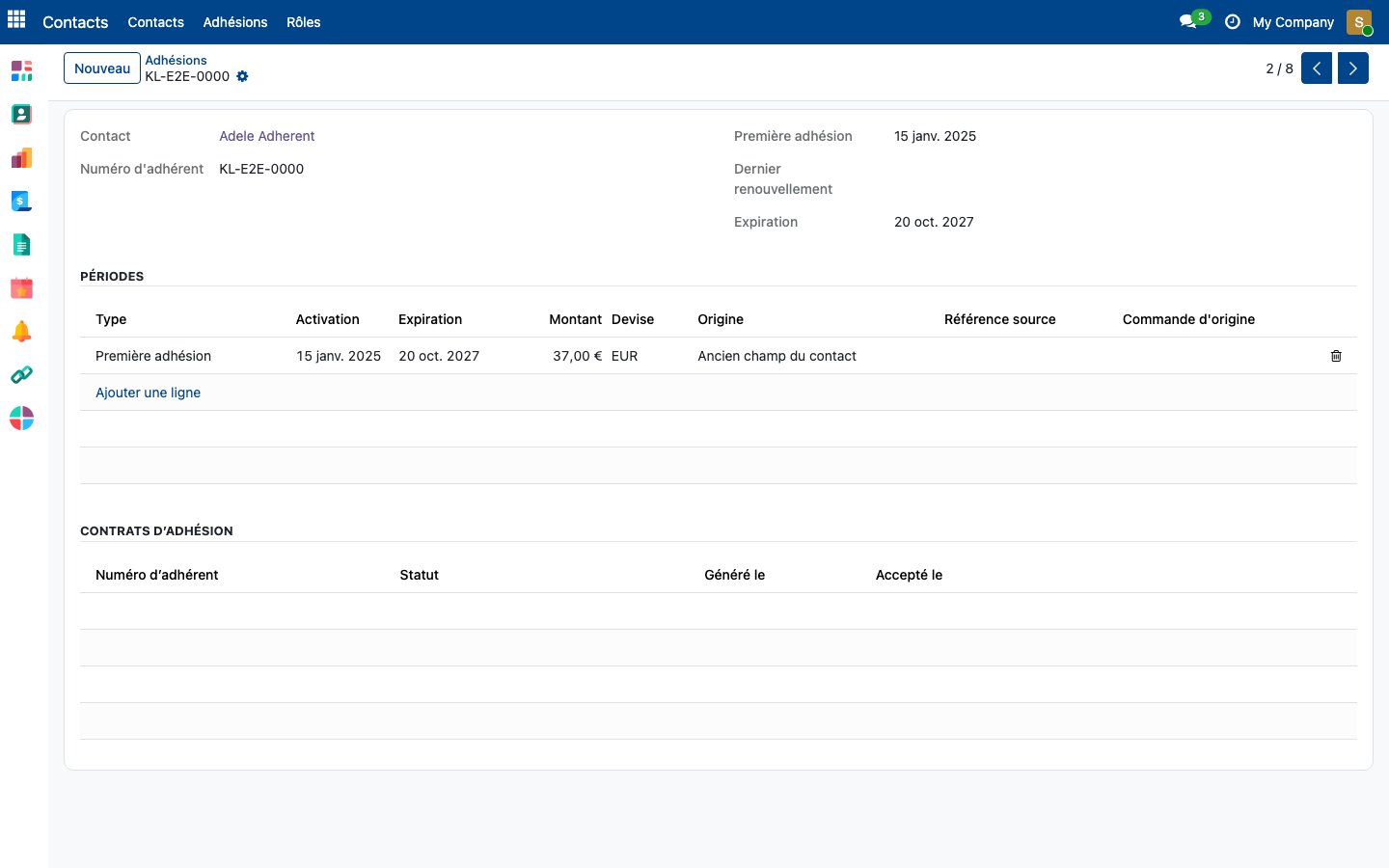Open the bar chart sales app icon

pyautogui.click(x=21, y=157)
